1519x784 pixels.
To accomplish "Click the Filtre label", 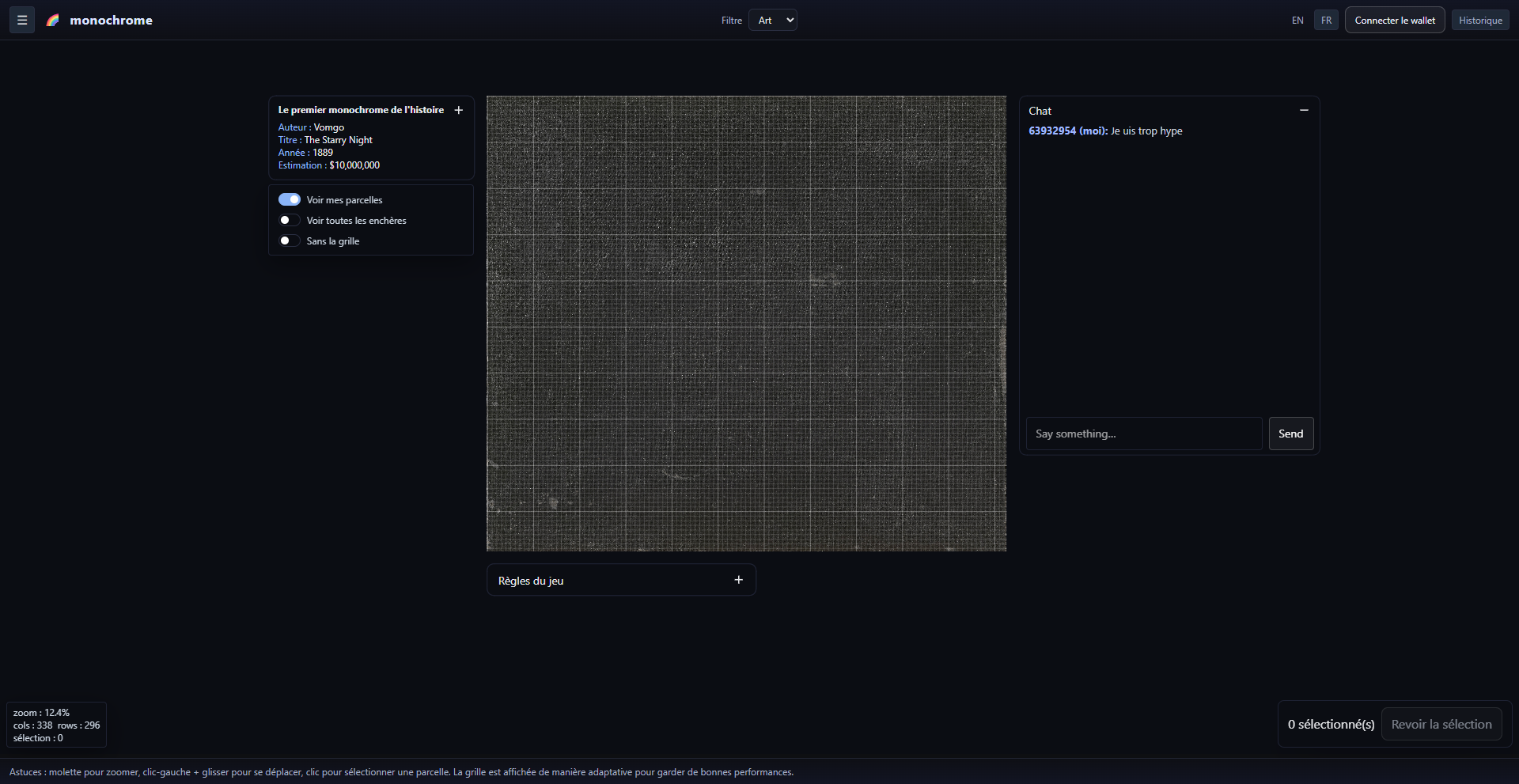I will pyautogui.click(x=732, y=21).
